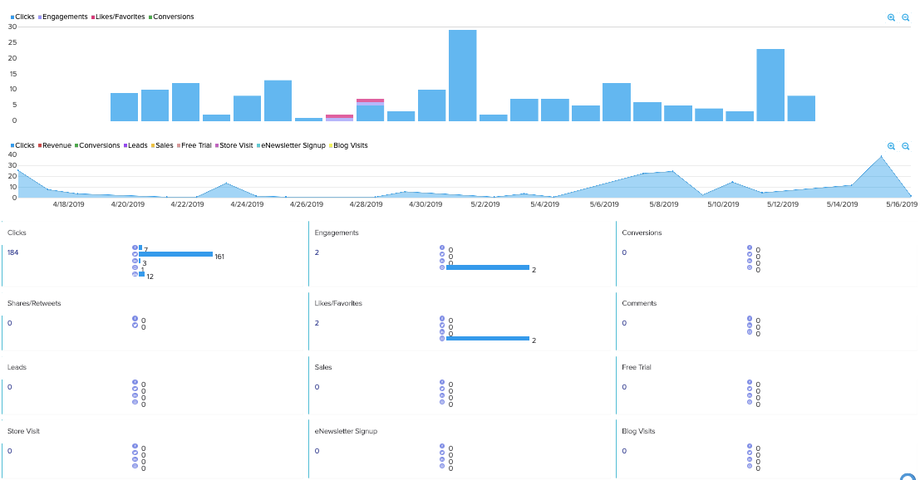
Task: Zoom out on the area line chart
Action: 905,146
